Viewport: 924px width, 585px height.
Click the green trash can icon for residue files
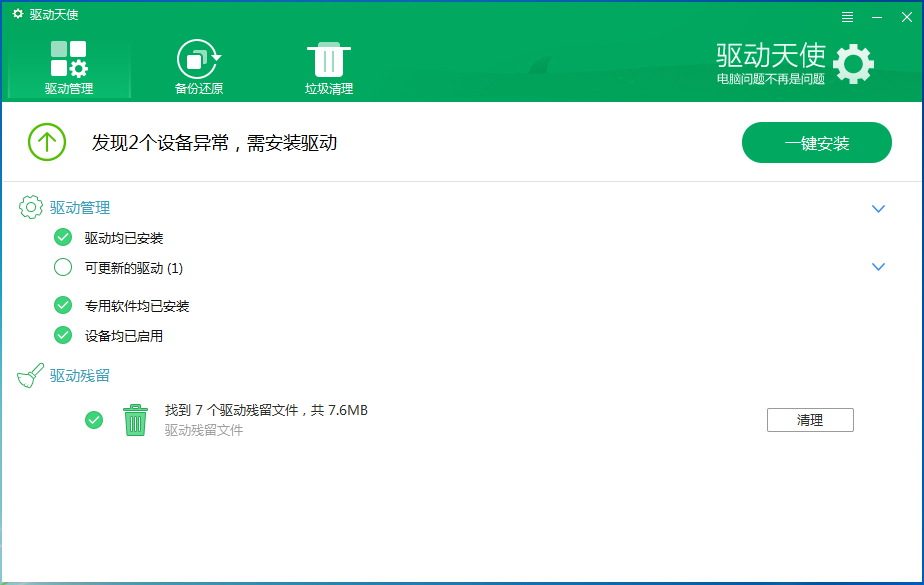(x=135, y=420)
